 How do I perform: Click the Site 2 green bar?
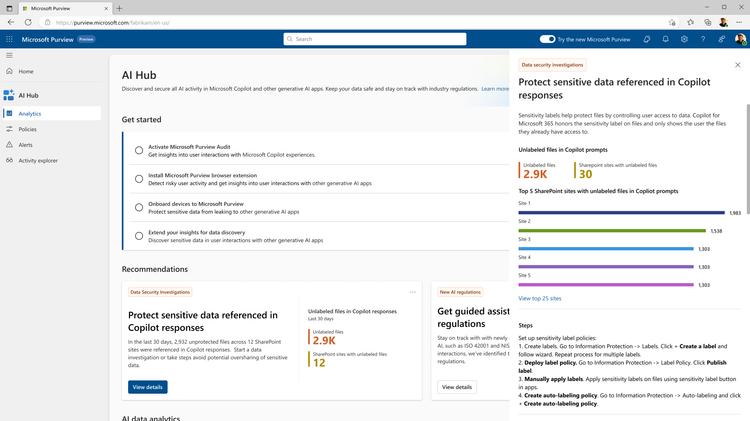point(612,231)
